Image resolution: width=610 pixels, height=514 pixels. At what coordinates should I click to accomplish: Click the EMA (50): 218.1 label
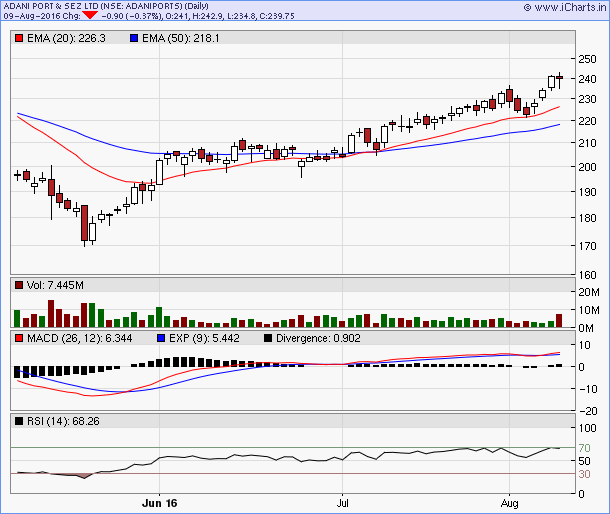(181, 38)
